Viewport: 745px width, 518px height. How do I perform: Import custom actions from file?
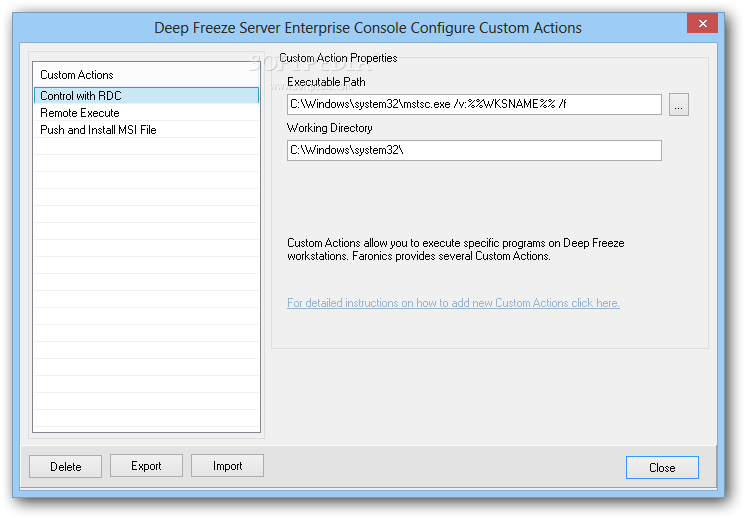pos(227,466)
